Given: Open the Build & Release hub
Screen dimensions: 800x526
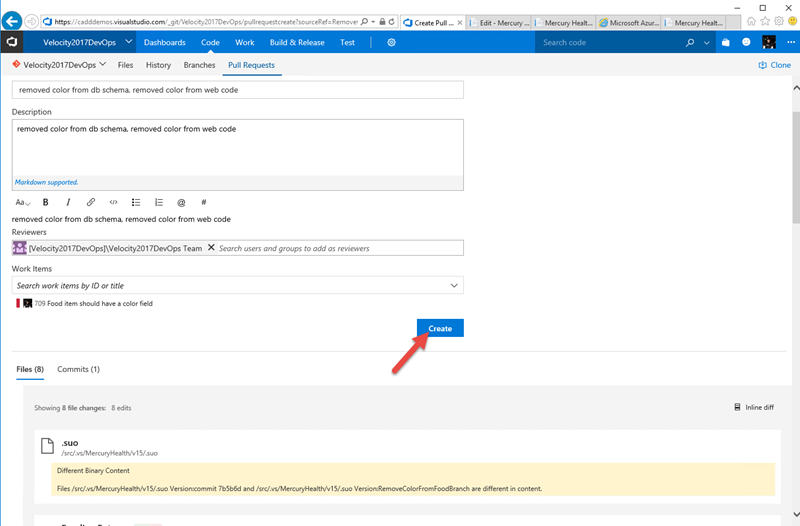Looking at the screenshot, I should pyautogui.click(x=297, y=42).
